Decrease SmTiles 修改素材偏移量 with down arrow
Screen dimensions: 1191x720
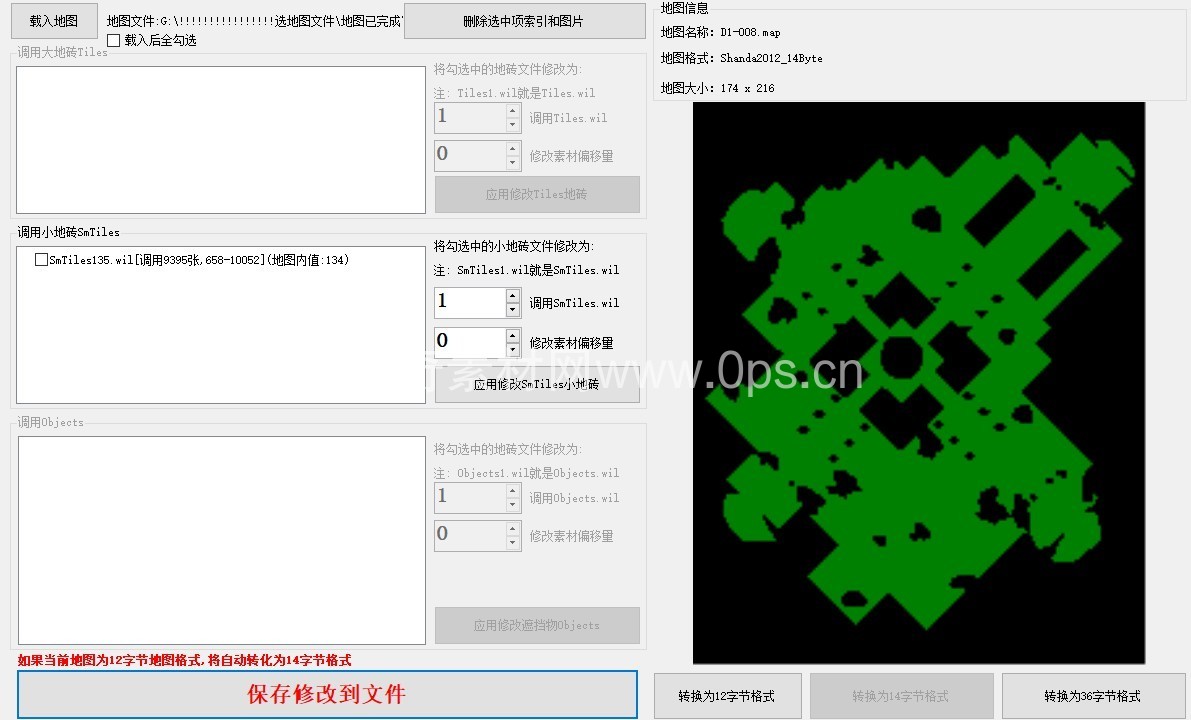coord(513,350)
